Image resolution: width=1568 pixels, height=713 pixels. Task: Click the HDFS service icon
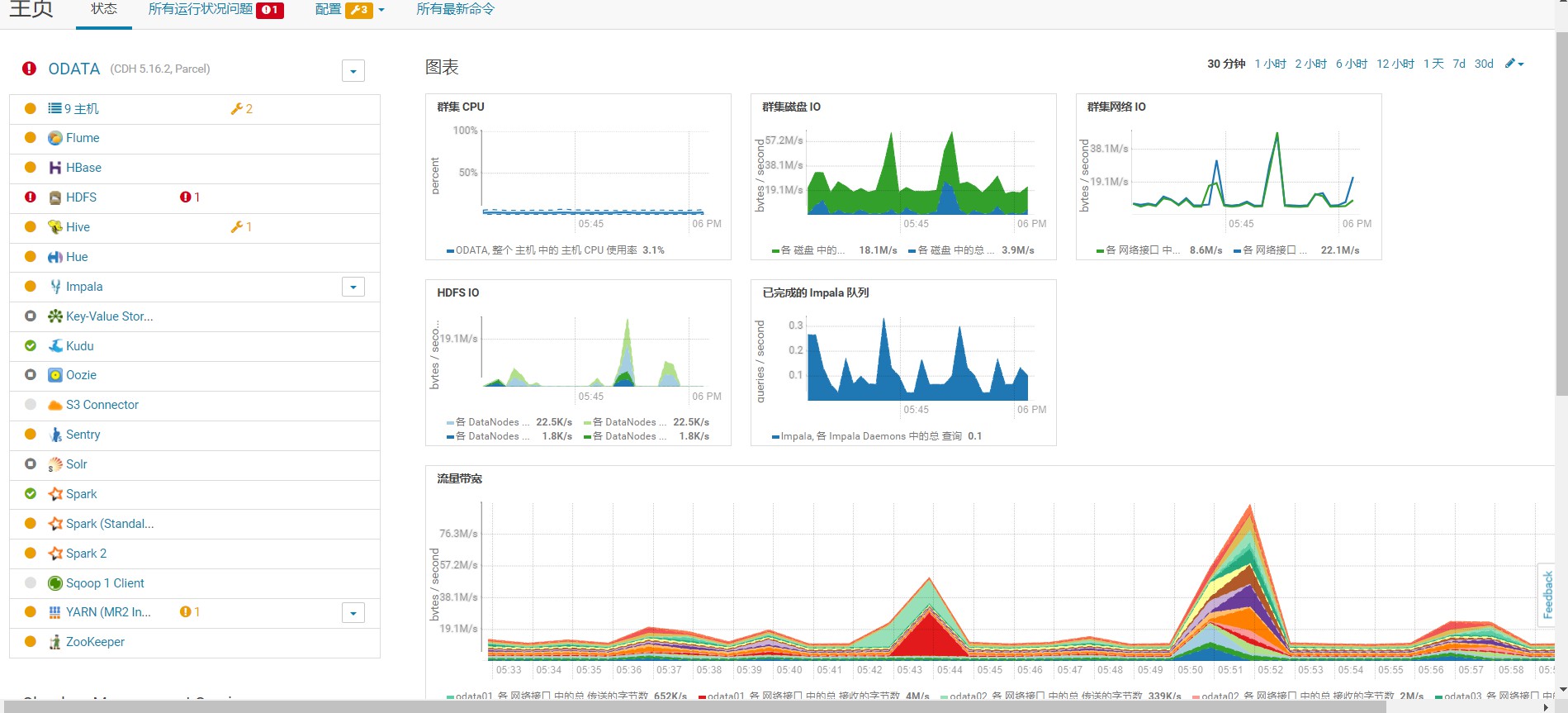coord(55,197)
